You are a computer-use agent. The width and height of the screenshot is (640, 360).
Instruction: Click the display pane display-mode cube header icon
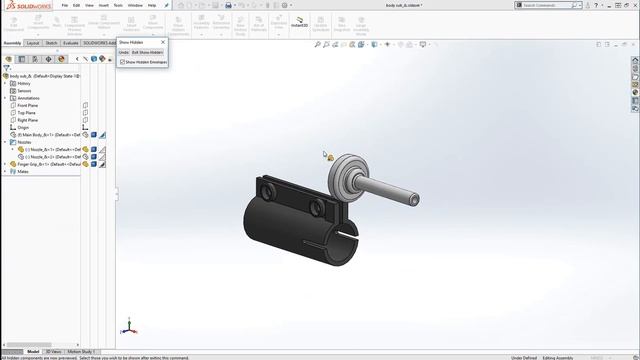[x=94, y=59]
